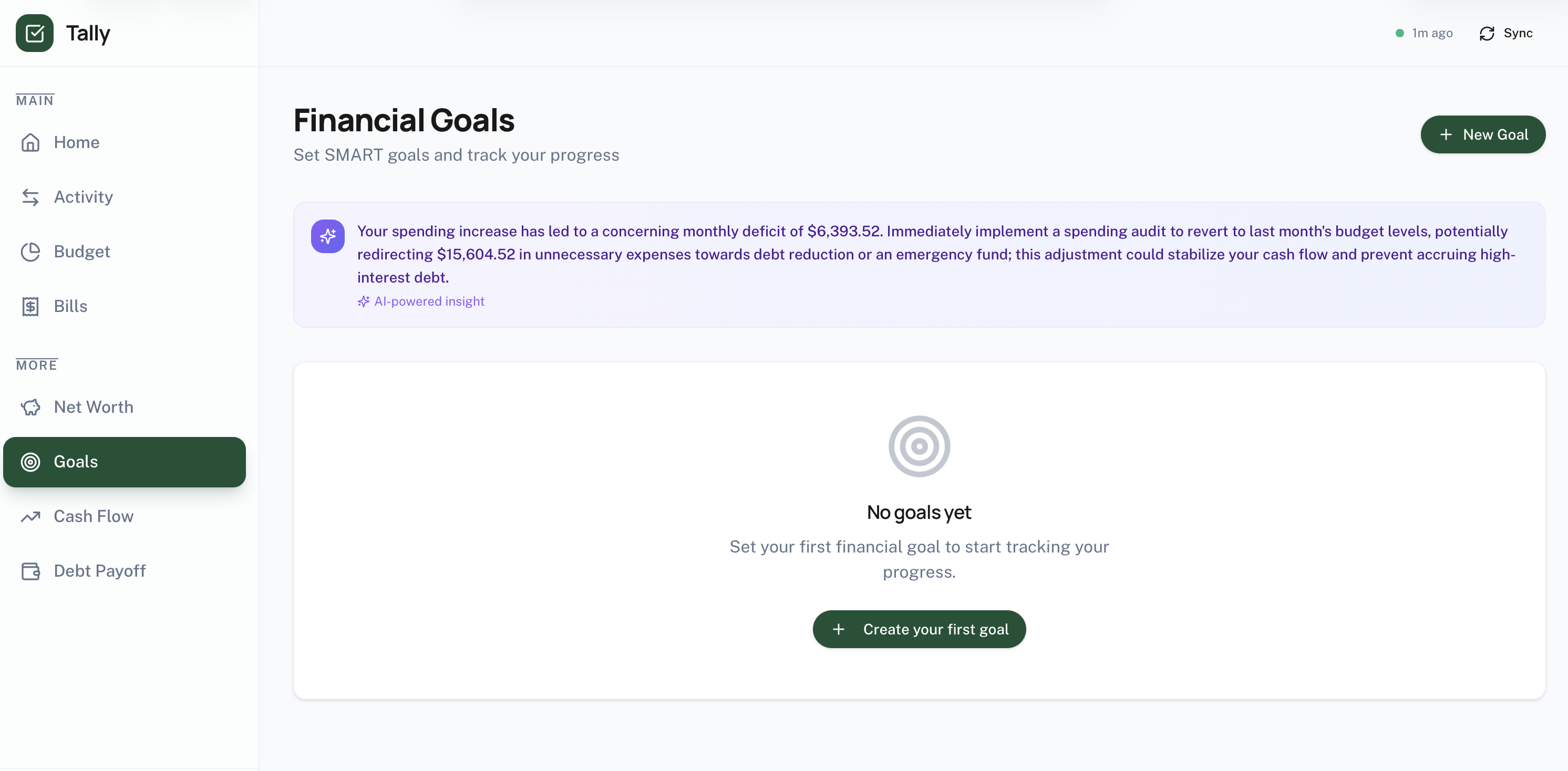Click the purple AI sparkle insight icon
This screenshot has height=771, width=1568.
point(327,236)
